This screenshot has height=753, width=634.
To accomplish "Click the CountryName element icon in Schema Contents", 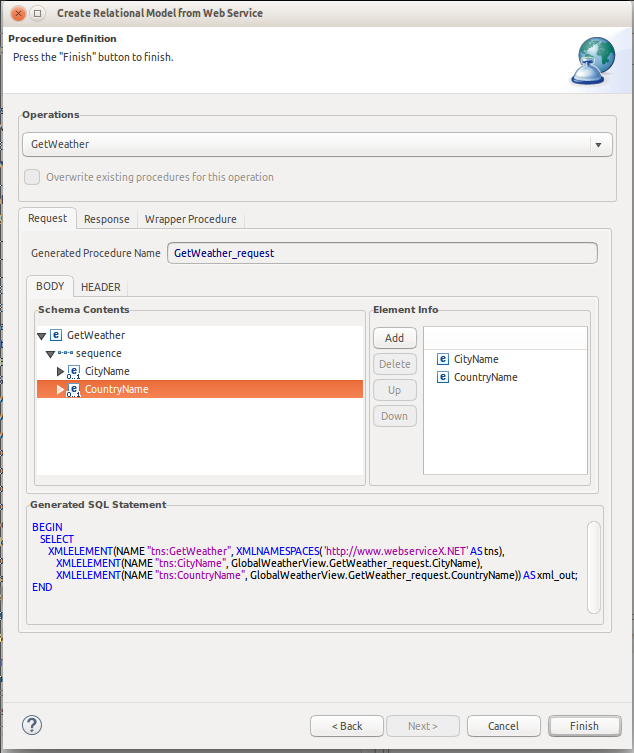I will point(74,390).
